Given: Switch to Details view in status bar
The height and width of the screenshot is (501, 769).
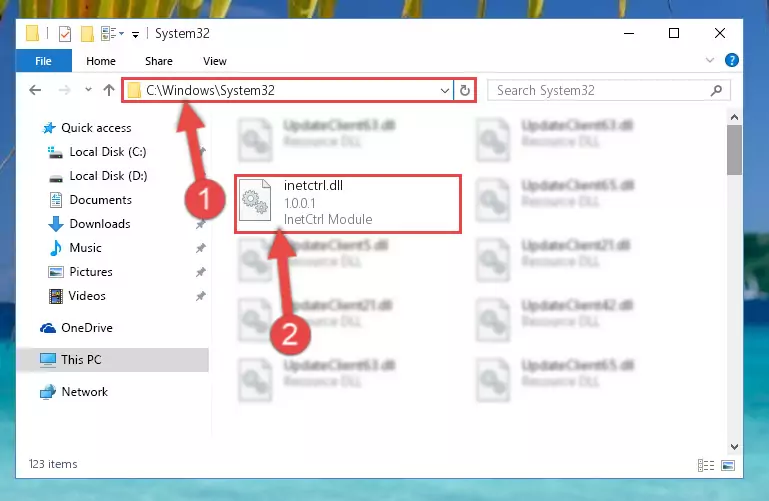Looking at the screenshot, I should coord(706,465).
